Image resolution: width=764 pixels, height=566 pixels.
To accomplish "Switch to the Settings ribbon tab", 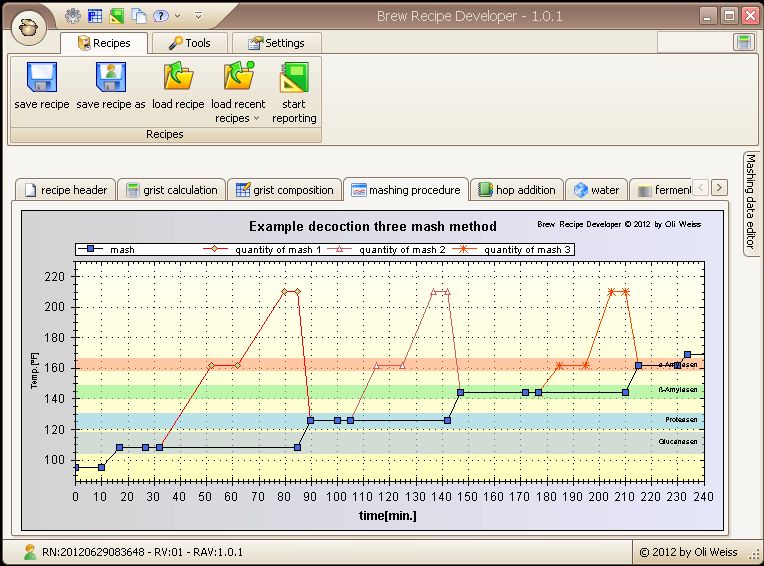I will [x=276, y=43].
